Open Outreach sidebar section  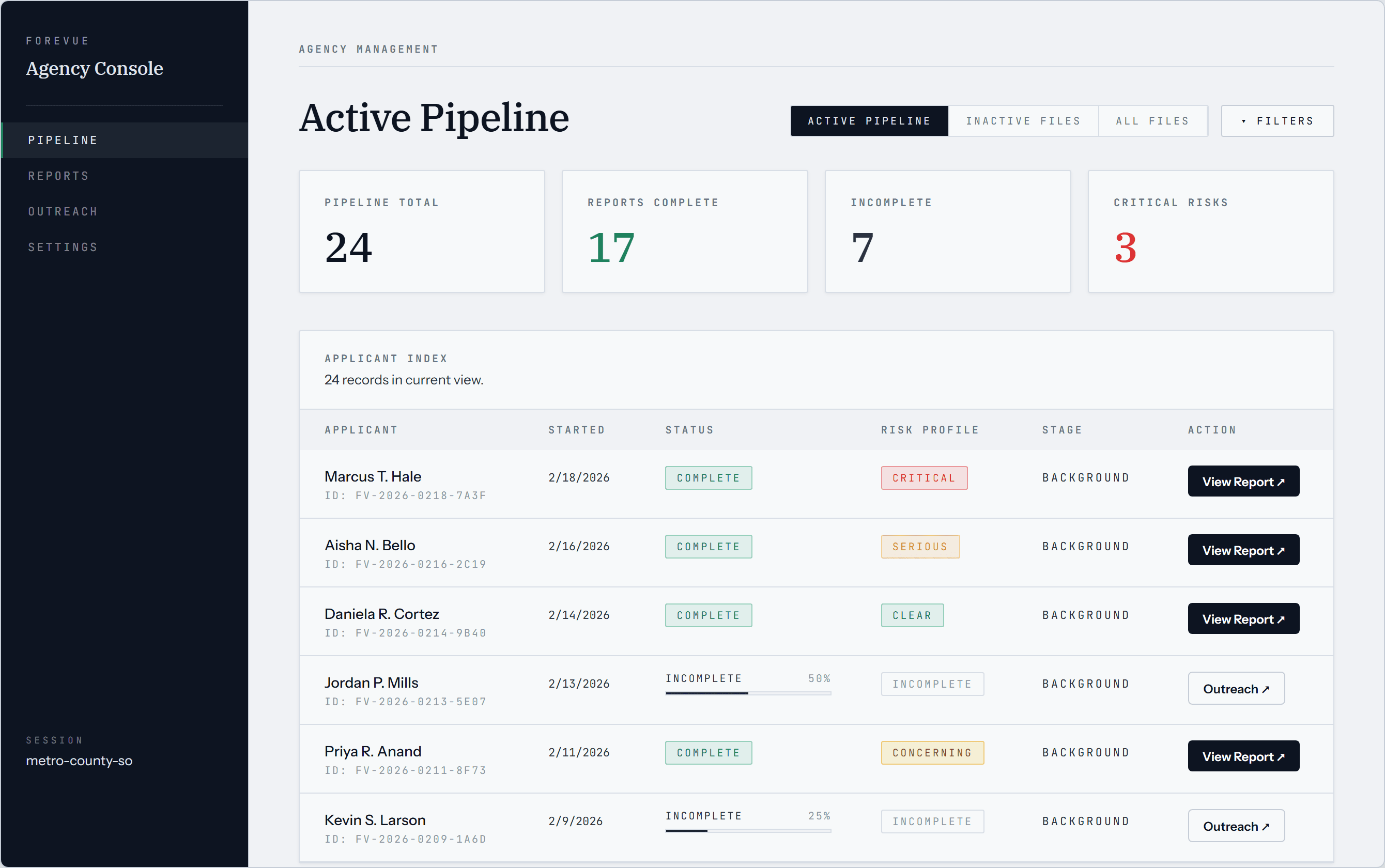(125, 211)
